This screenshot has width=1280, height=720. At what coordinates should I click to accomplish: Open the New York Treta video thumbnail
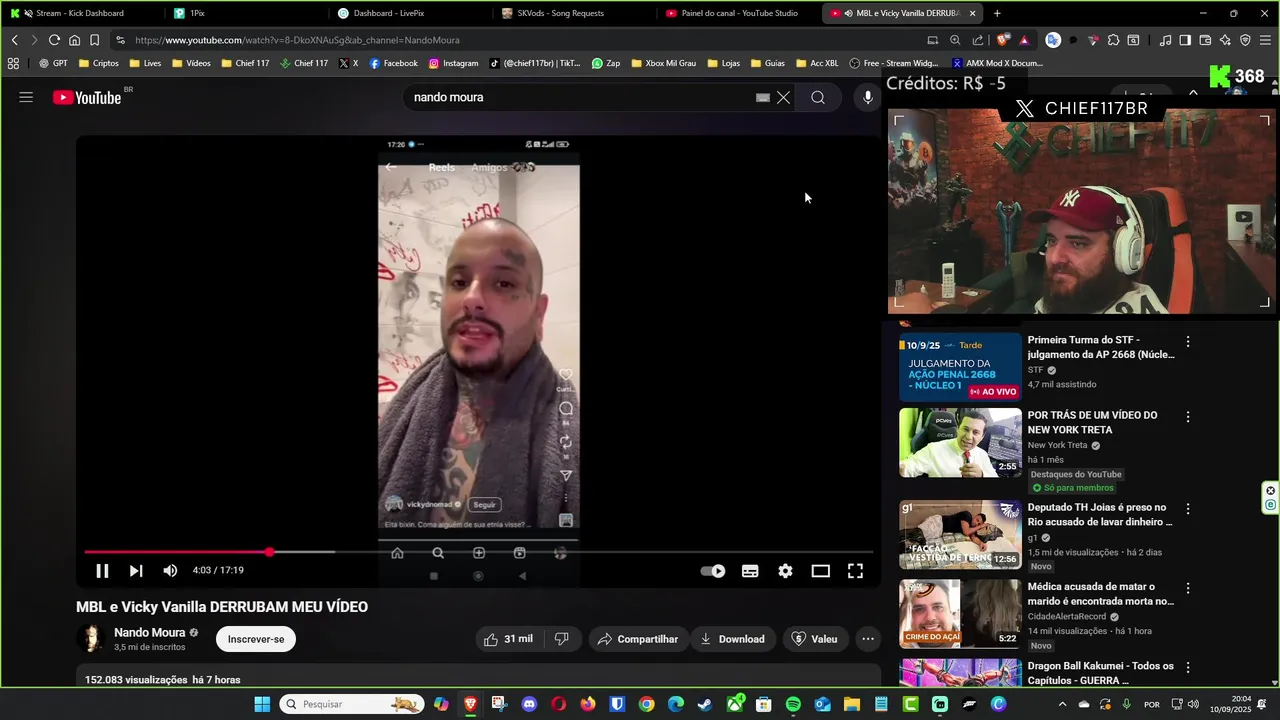(960, 443)
